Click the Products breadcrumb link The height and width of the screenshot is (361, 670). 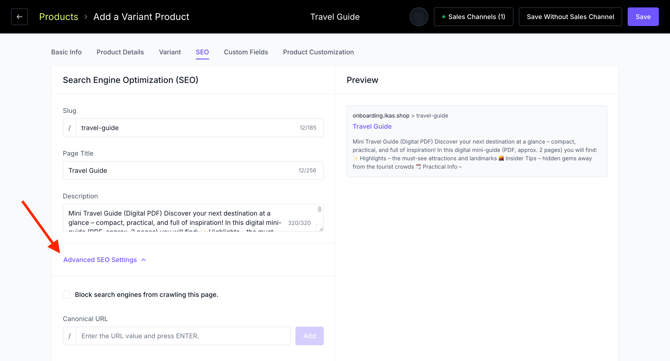59,17
